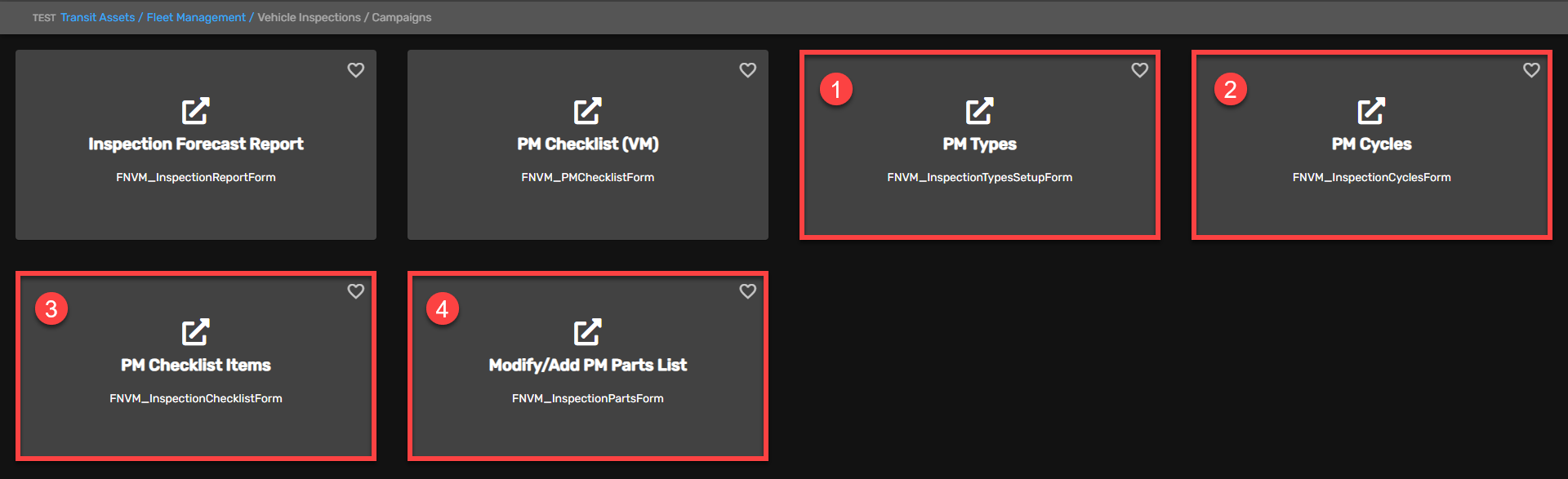Click the PM Checklist Items launch icon
Viewport: 1568px width, 479px height.
click(x=195, y=332)
